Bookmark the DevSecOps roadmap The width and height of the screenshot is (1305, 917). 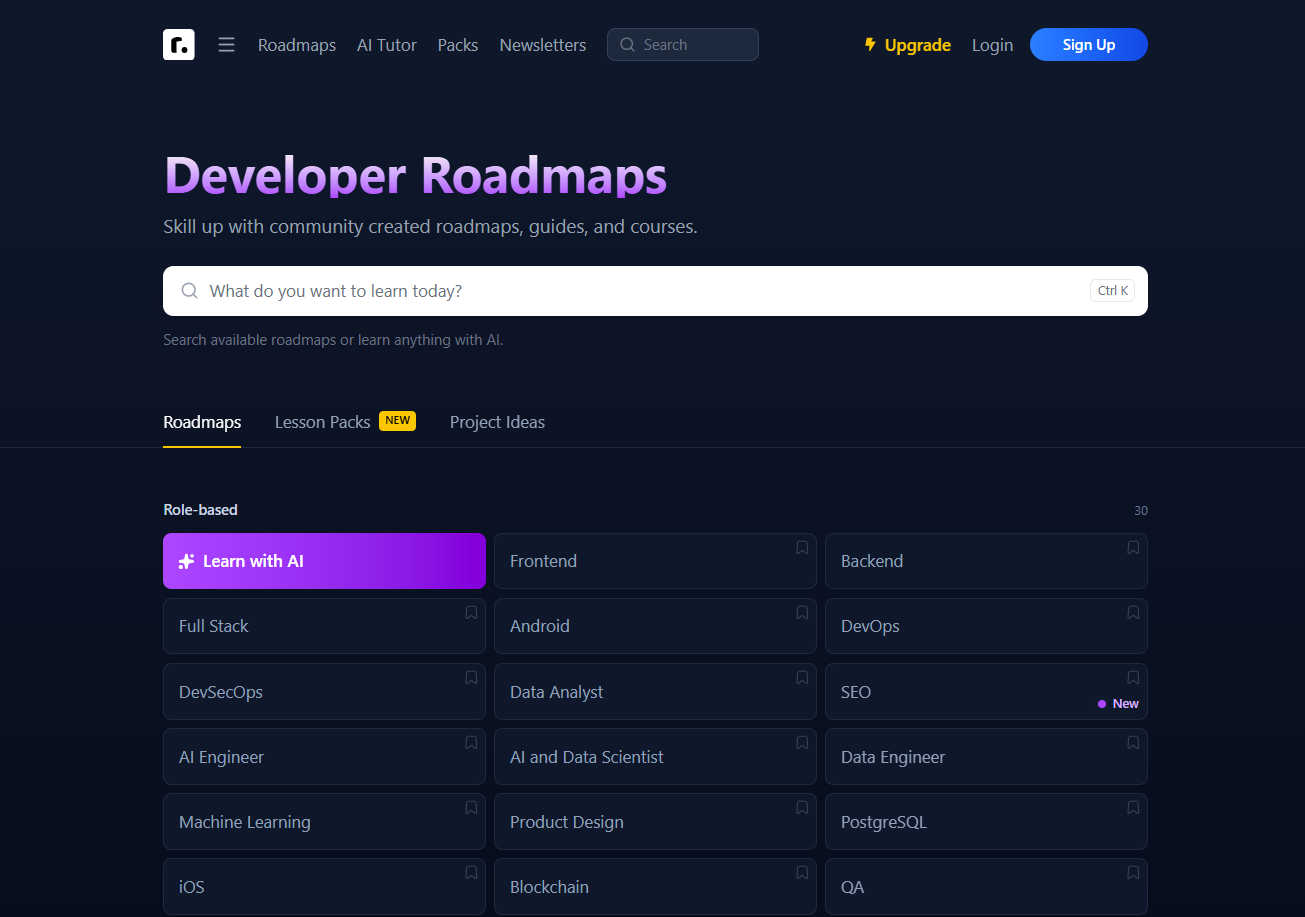[471, 678]
